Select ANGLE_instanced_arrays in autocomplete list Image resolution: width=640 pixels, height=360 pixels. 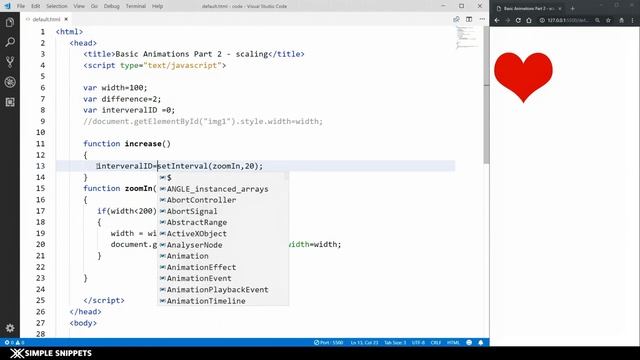[x=223, y=189]
